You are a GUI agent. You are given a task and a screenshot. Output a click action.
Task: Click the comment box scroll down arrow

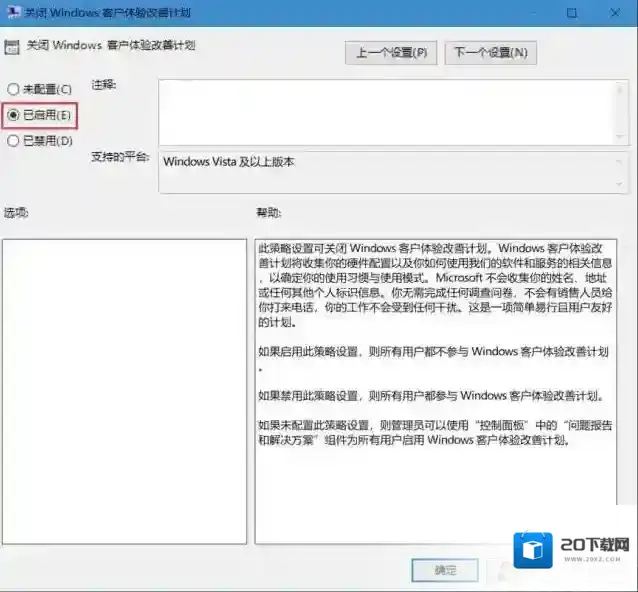pyautogui.click(x=620, y=136)
